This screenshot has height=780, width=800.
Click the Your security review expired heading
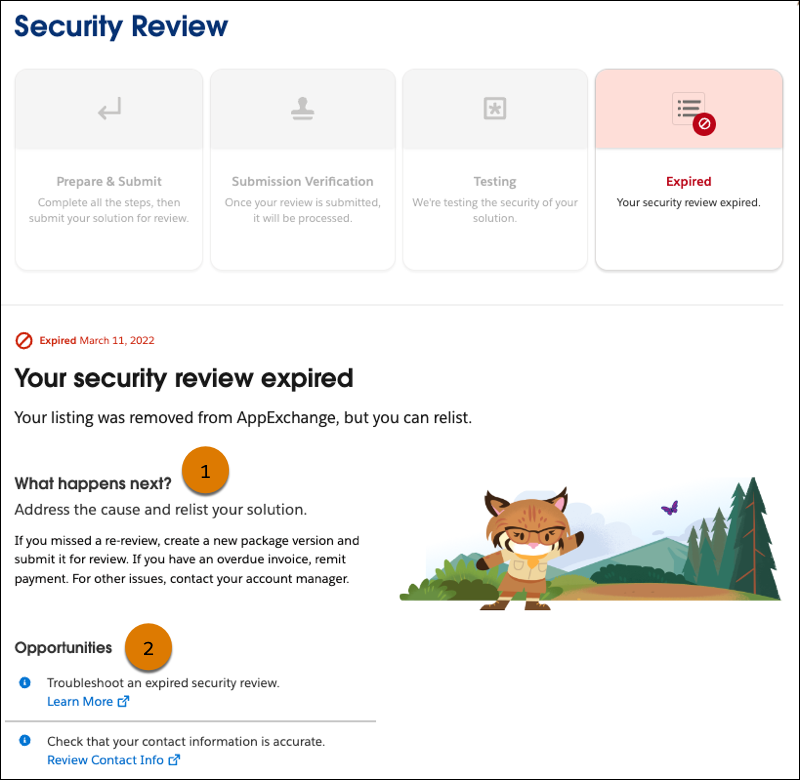[184, 379]
